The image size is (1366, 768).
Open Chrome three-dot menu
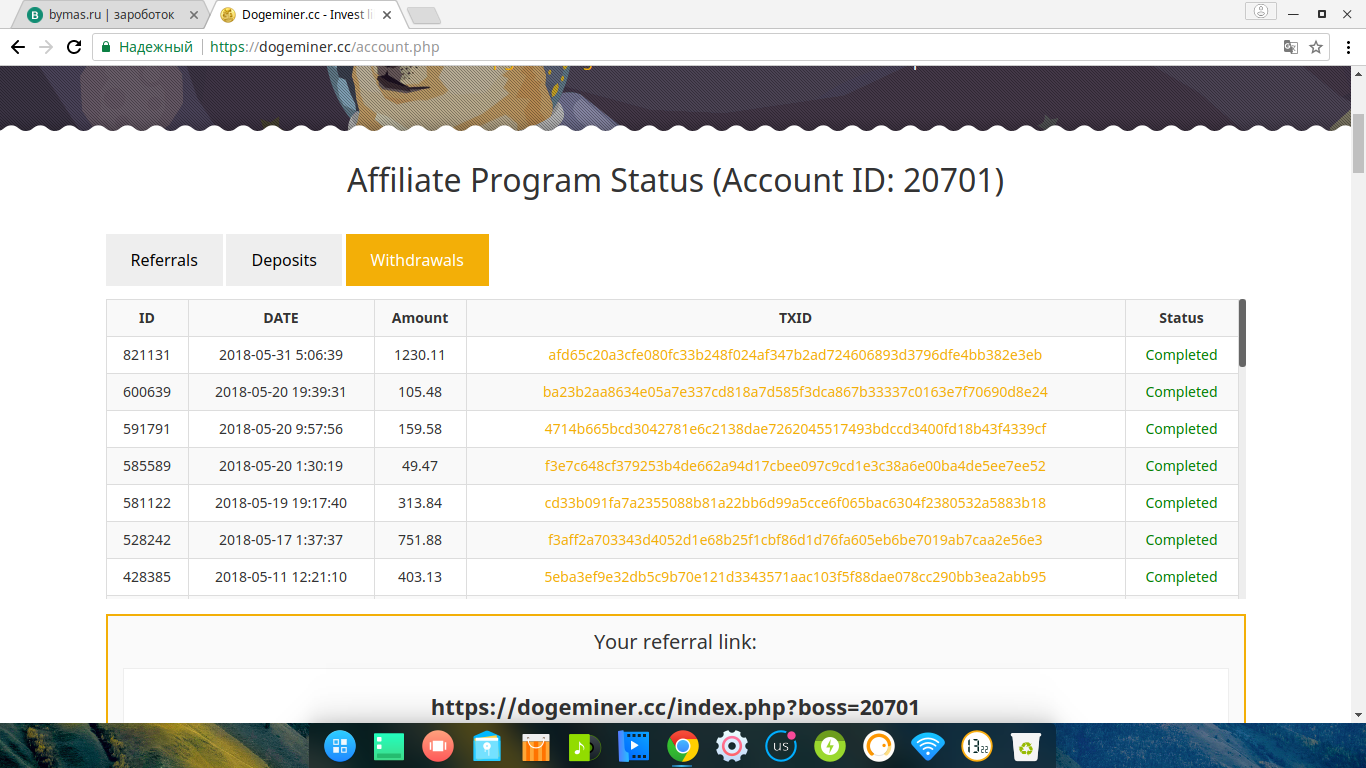click(x=1345, y=47)
